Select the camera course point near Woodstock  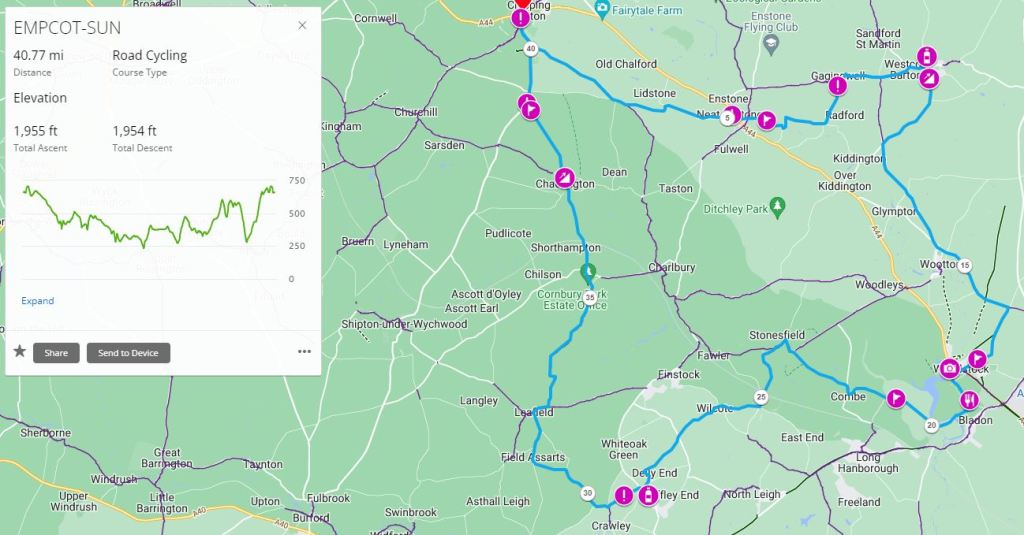tap(950, 368)
